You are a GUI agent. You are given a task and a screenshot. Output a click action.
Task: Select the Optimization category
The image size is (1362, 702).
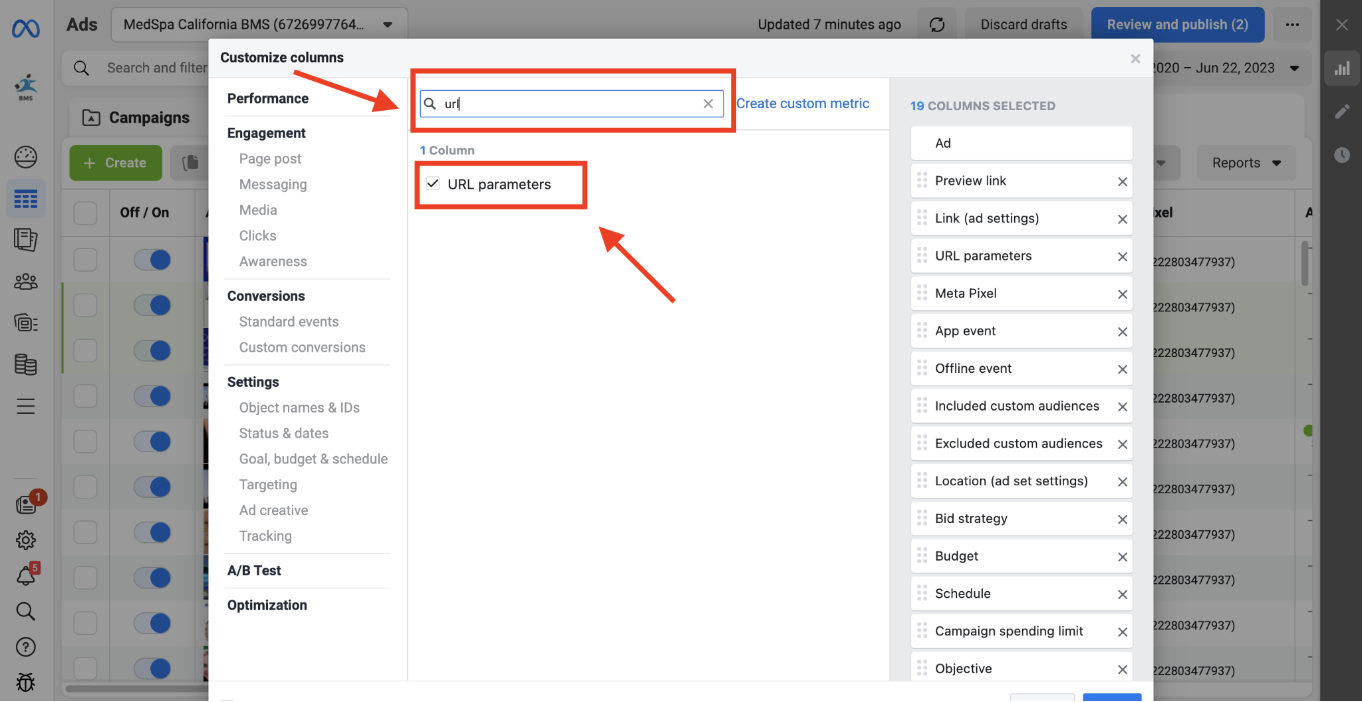(x=267, y=605)
